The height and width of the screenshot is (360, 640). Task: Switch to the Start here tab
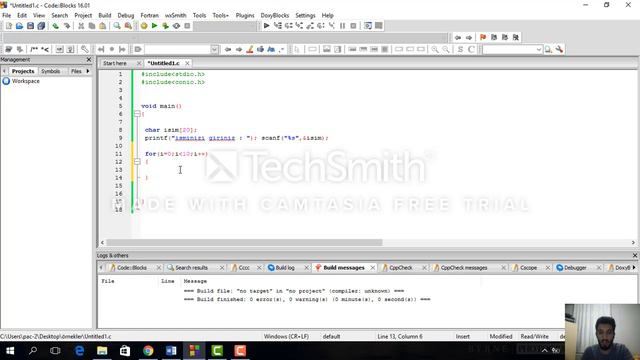pyautogui.click(x=115, y=63)
